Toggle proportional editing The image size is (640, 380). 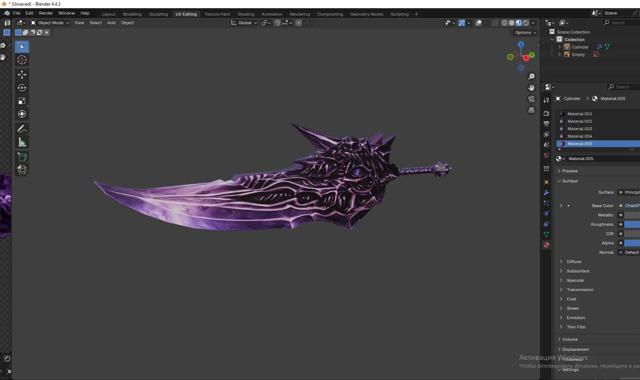click(x=299, y=23)
